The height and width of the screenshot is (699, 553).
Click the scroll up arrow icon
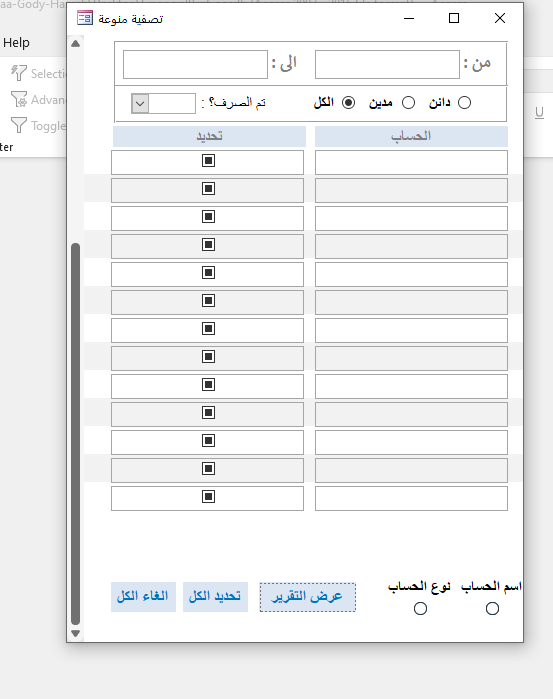tap(75, 44)
